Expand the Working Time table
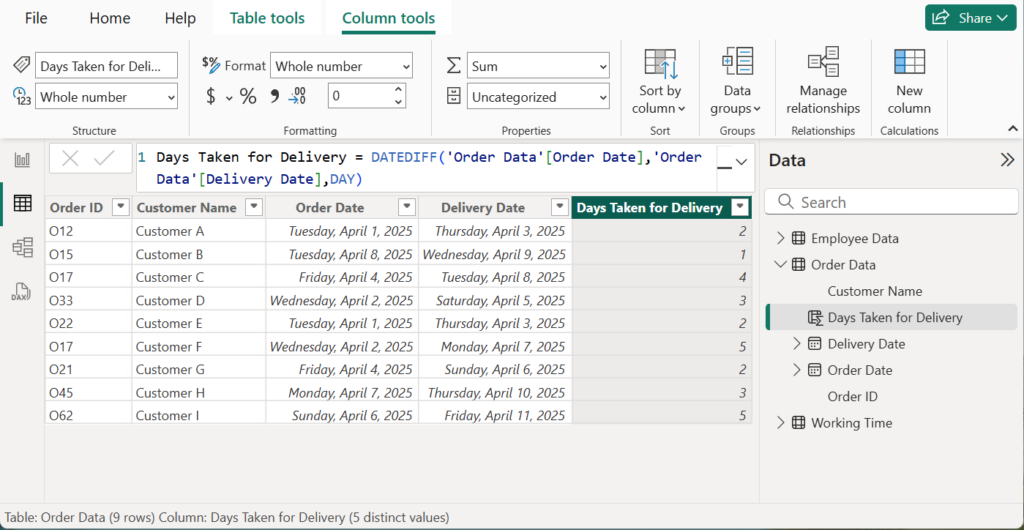This screenshot has height=530, width=1024. (781, 423)
